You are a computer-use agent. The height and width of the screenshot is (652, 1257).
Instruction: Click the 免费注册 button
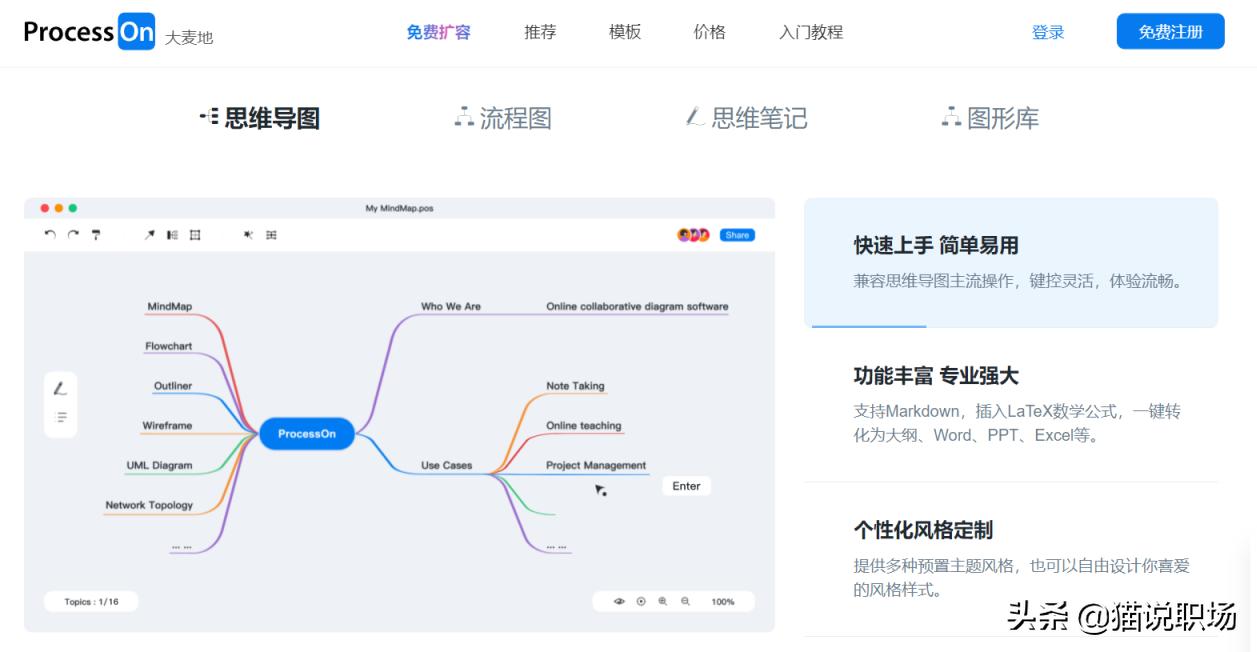[x=1170, y=31]
